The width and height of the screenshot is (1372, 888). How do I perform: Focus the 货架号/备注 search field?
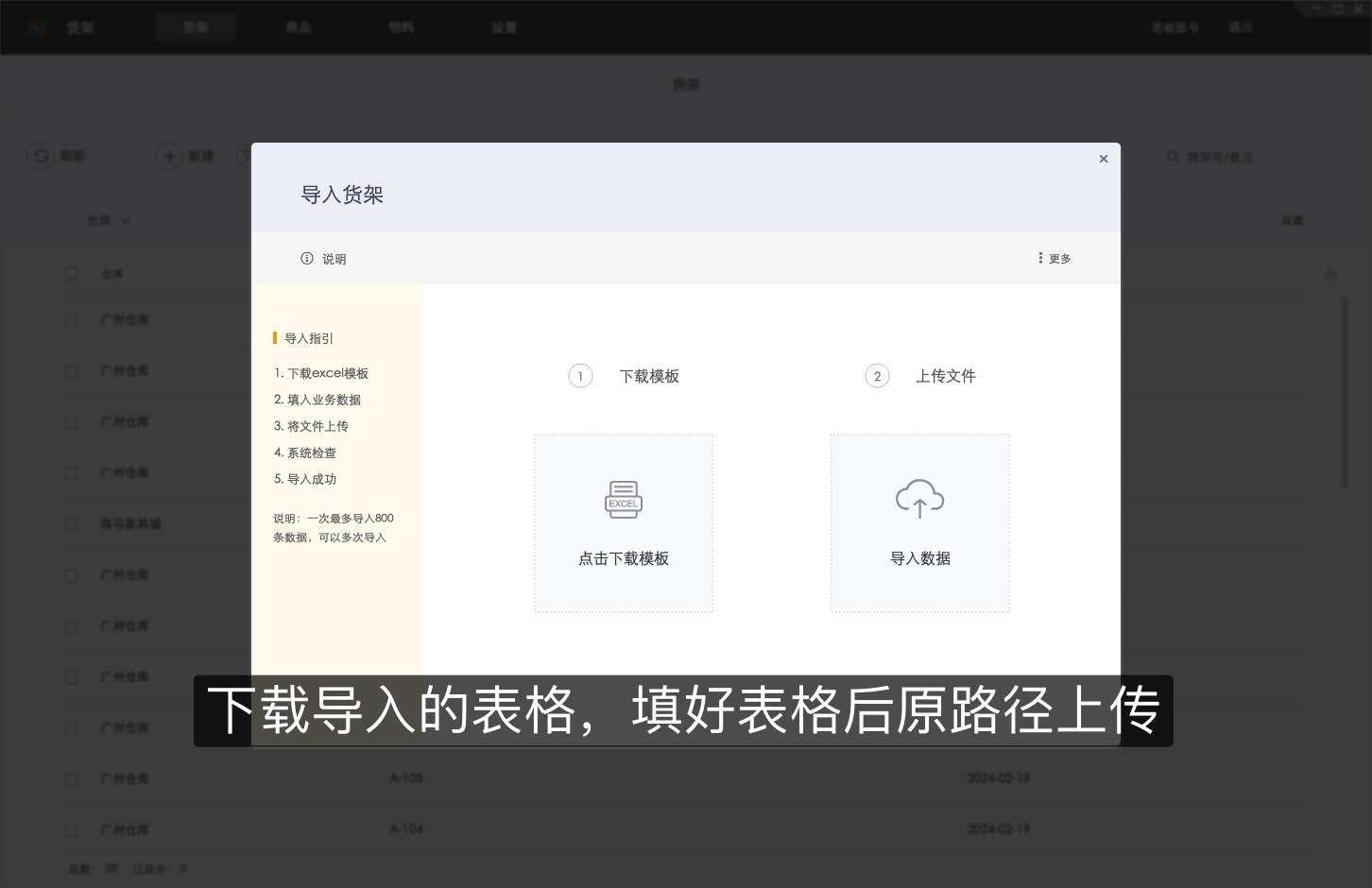pos(1254,157)
